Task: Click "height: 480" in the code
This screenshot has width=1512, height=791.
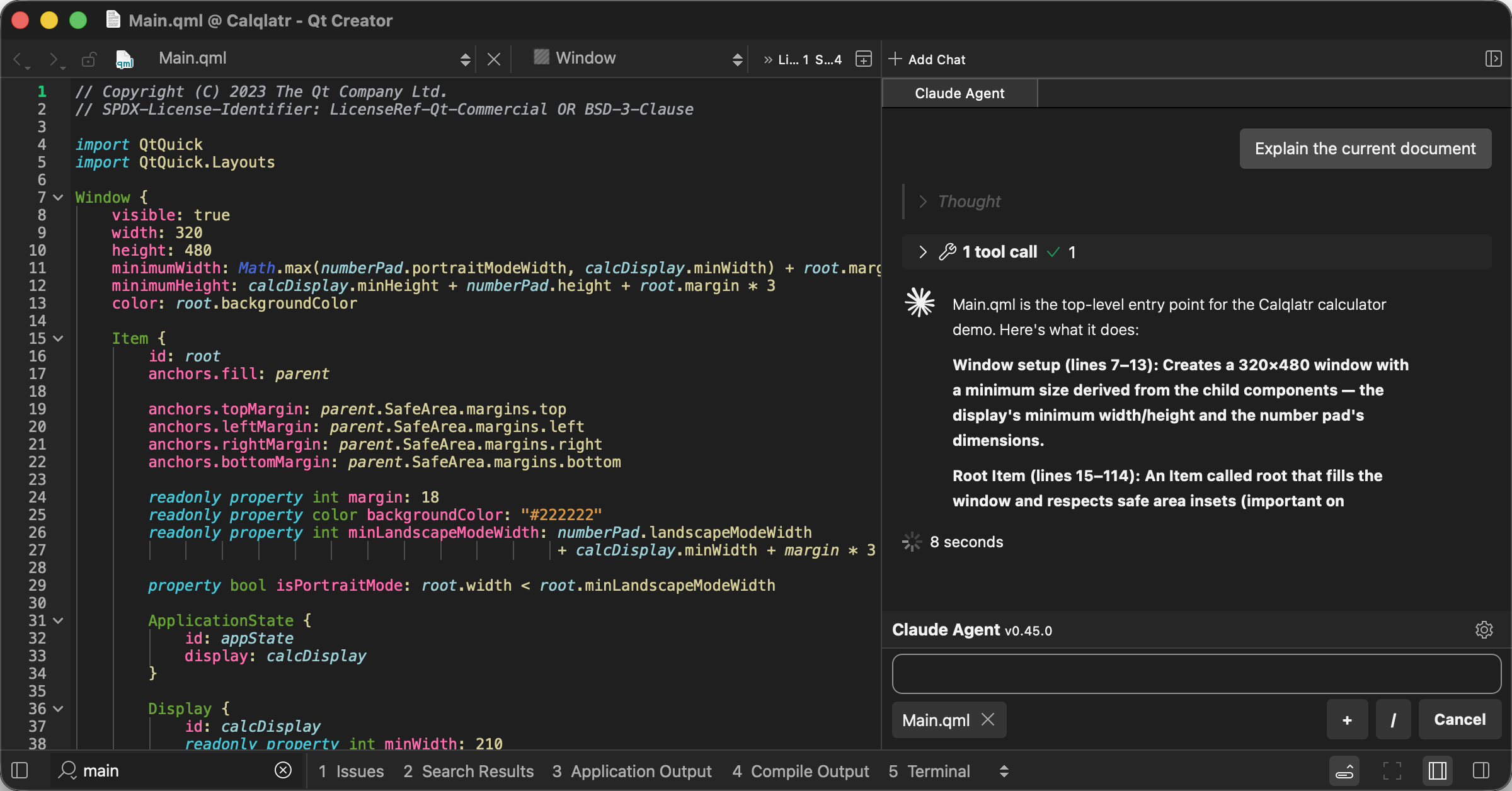Action: pyautogui.click(x=162, y=250)
